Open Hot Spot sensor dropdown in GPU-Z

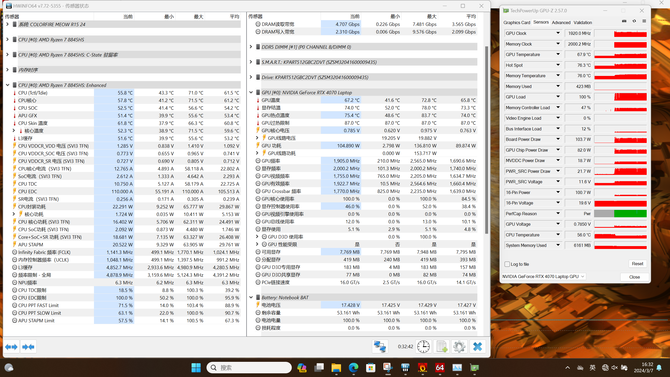click(558, 65)
